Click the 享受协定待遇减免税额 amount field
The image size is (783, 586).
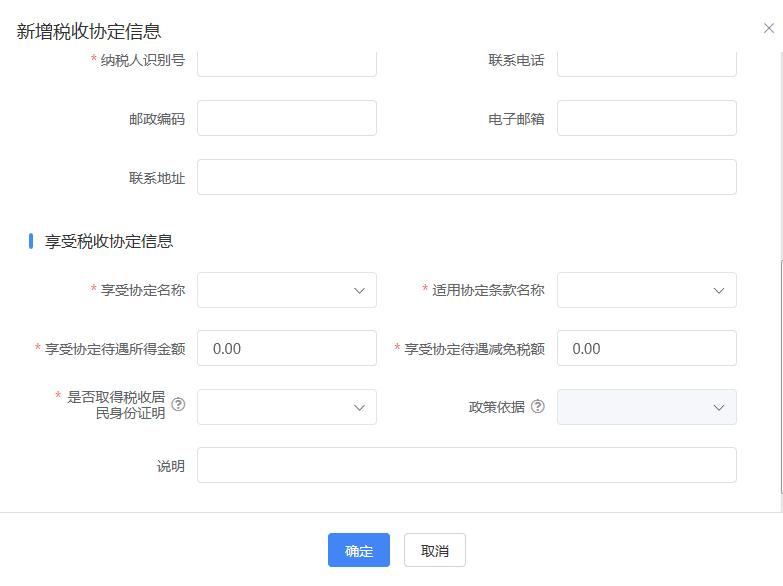tap(646, 348)
